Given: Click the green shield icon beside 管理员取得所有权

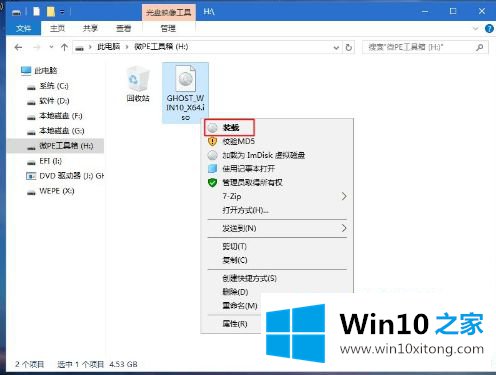Looking at the screenshot, I should pos(212,182).
